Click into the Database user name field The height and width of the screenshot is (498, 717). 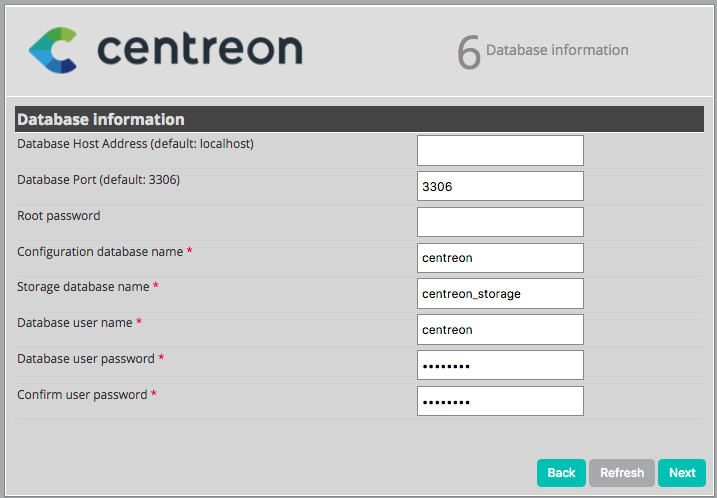tap(500, 329)
